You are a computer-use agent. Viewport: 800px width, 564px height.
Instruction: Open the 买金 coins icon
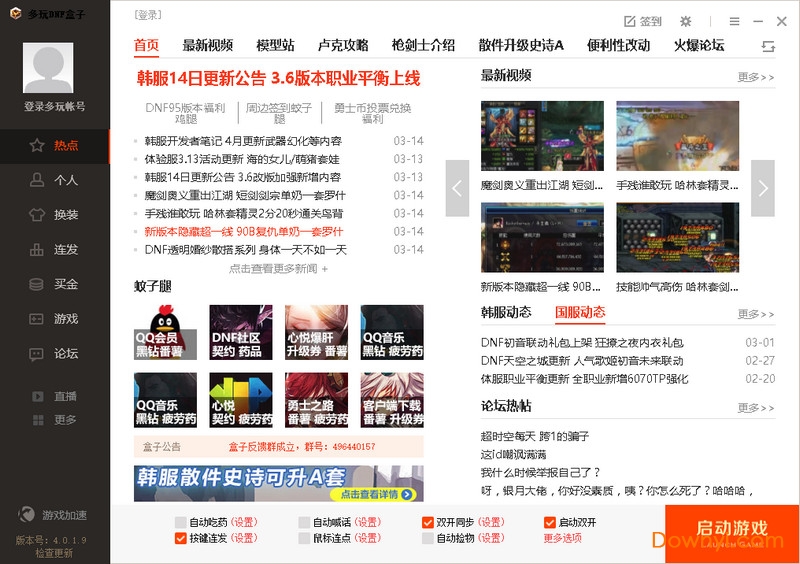pos(37,284)
